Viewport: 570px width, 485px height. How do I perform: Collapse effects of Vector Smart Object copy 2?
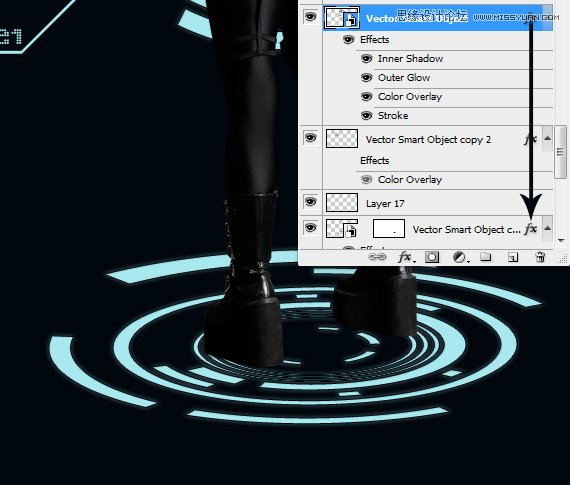pos(547,138)
